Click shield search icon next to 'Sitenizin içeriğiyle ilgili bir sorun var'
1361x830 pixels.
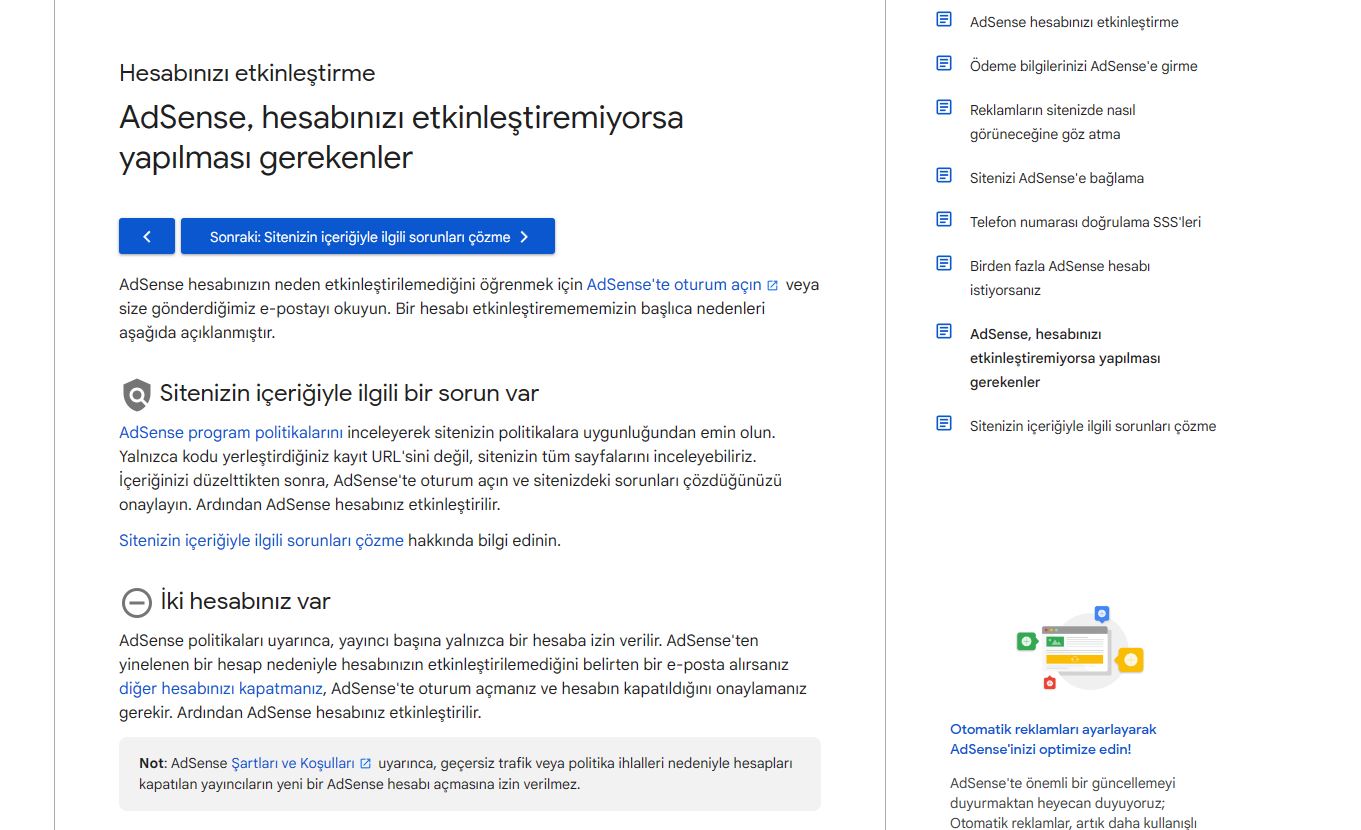coord(136,395)
